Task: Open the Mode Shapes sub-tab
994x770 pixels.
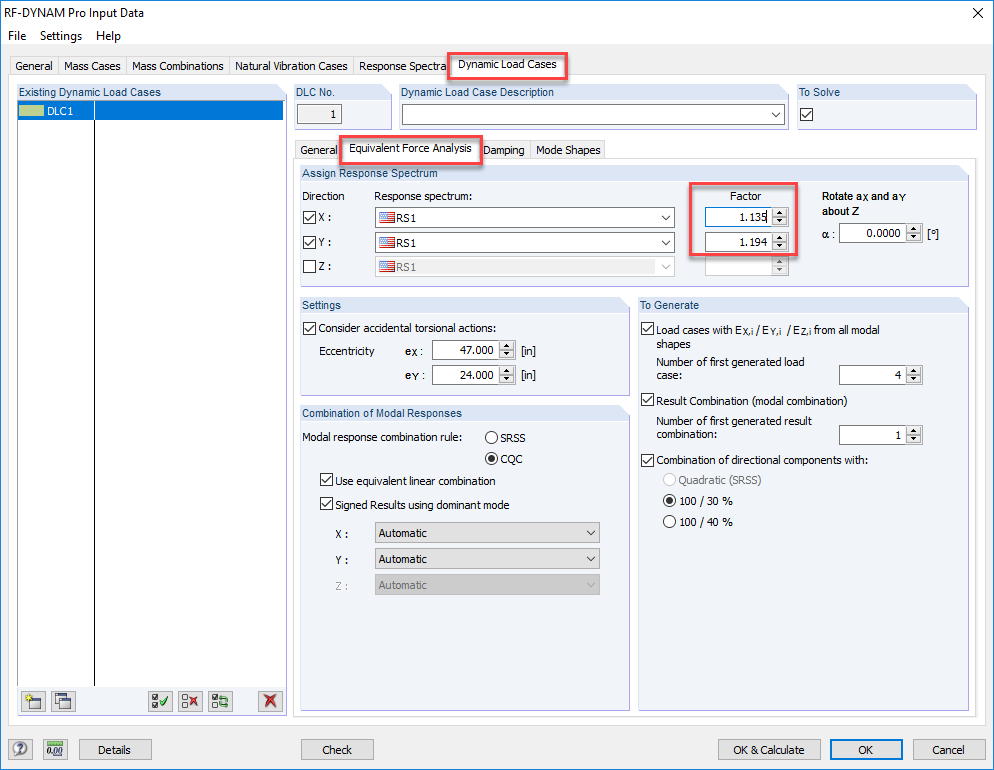Action: [568, 150]
